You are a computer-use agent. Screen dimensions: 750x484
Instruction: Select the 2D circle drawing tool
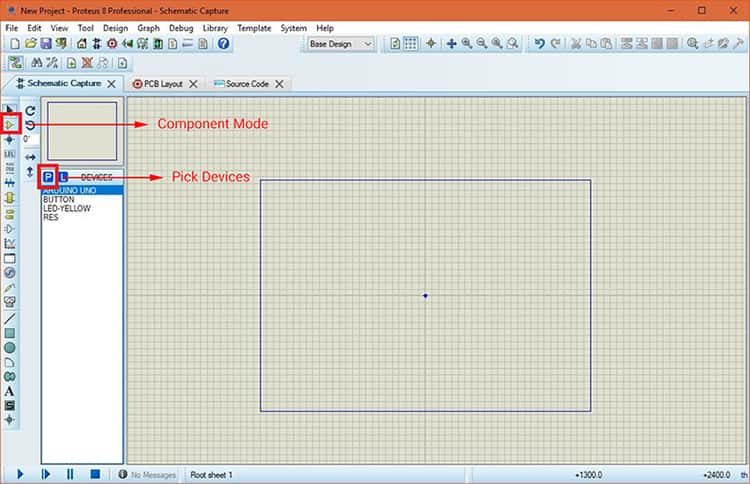[9, 348]
